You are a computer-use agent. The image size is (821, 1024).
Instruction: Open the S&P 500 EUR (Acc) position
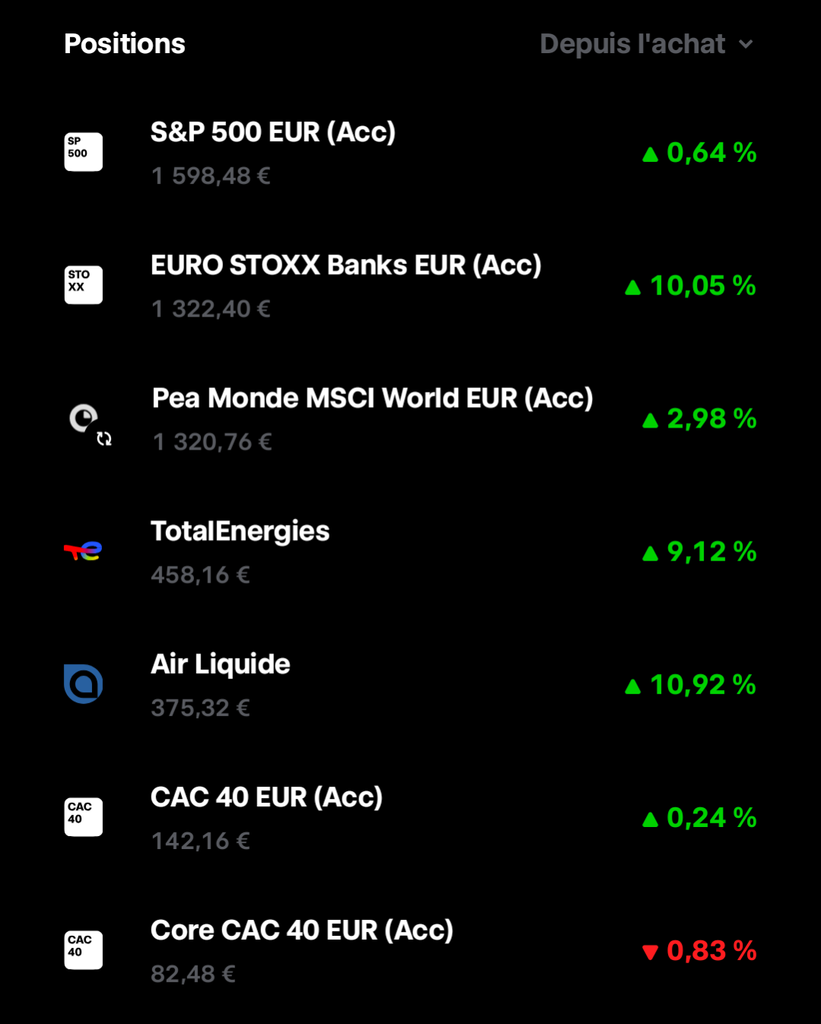273,132
